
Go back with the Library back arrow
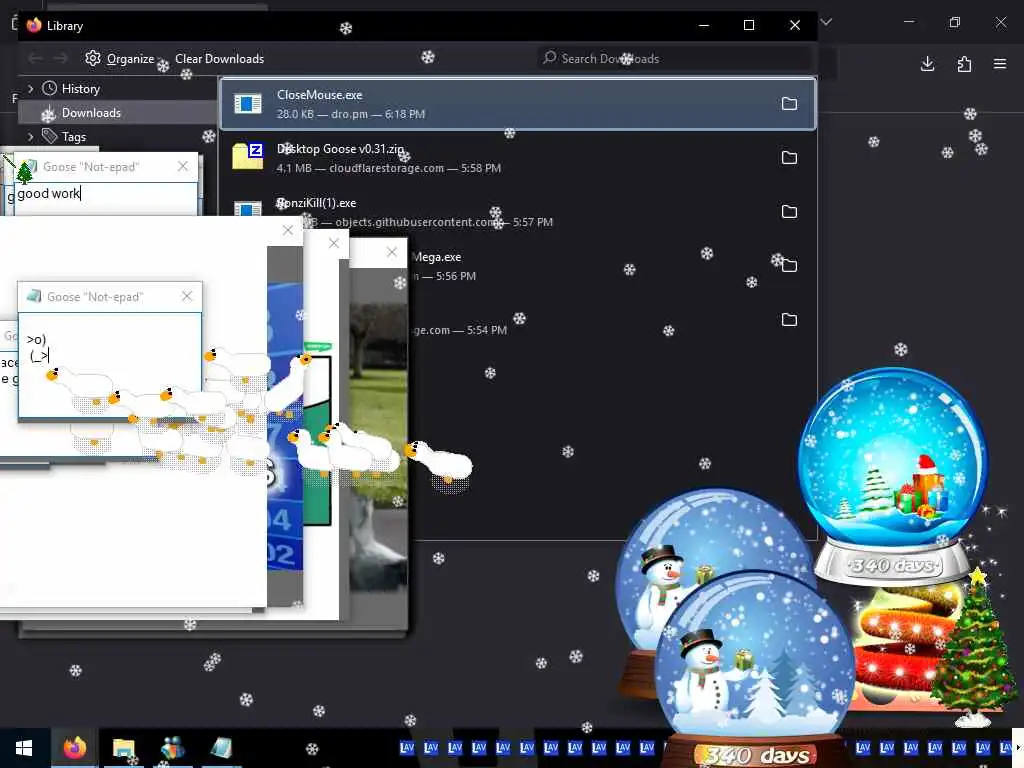[x=35, y=59]
